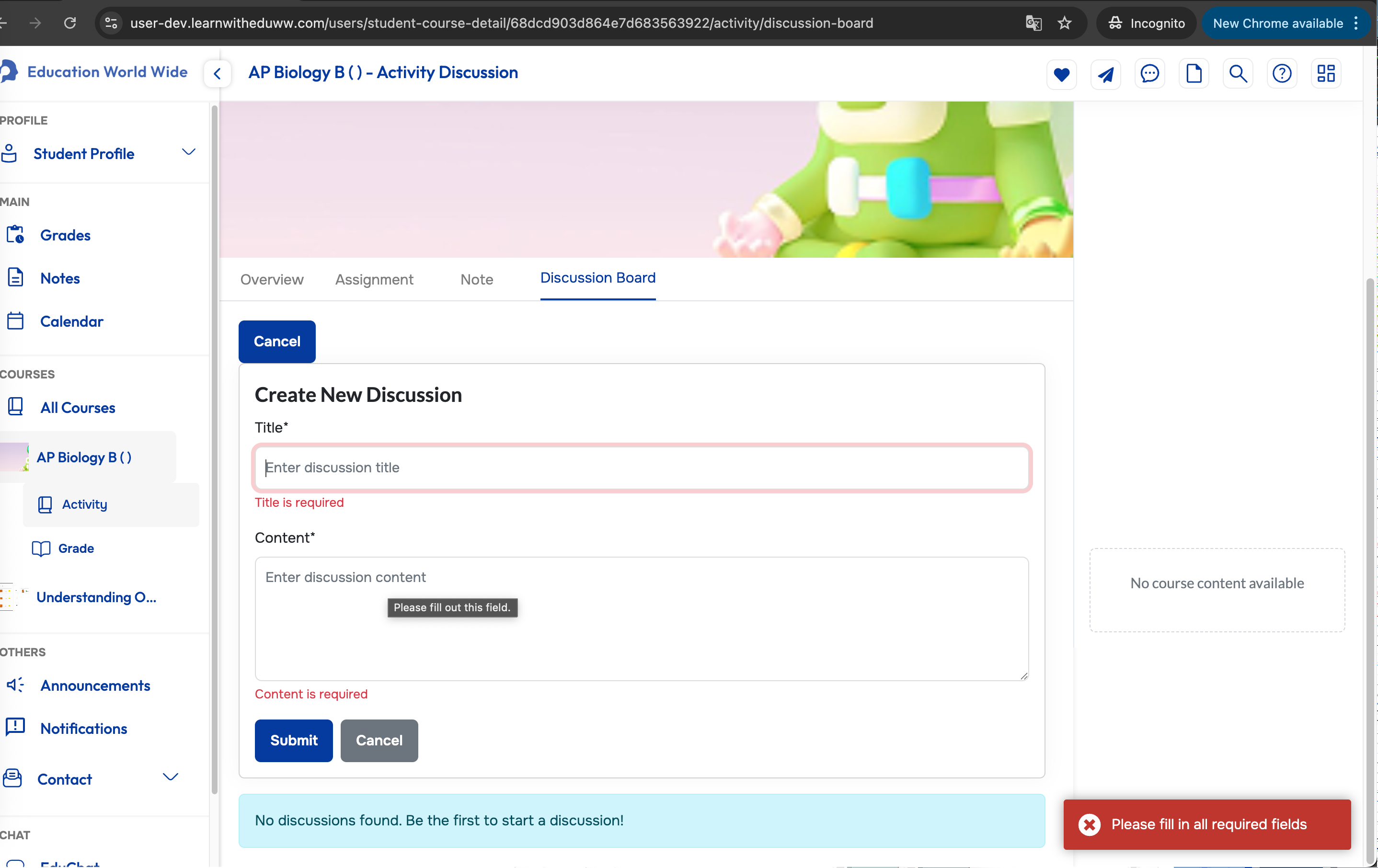Open Announcements in the sidebar
Screen dimensions: 1378x868
pos(95,685)
